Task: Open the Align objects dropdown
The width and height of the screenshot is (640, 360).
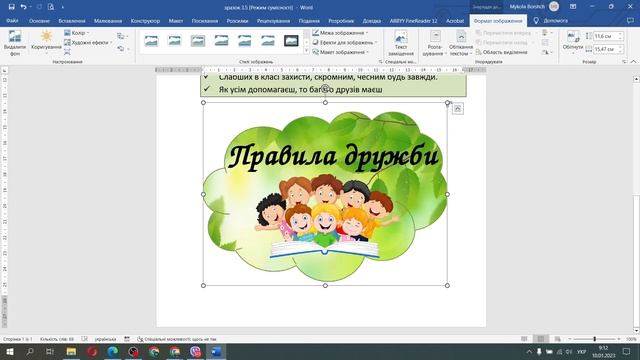Action: click(x=546, y=33)
